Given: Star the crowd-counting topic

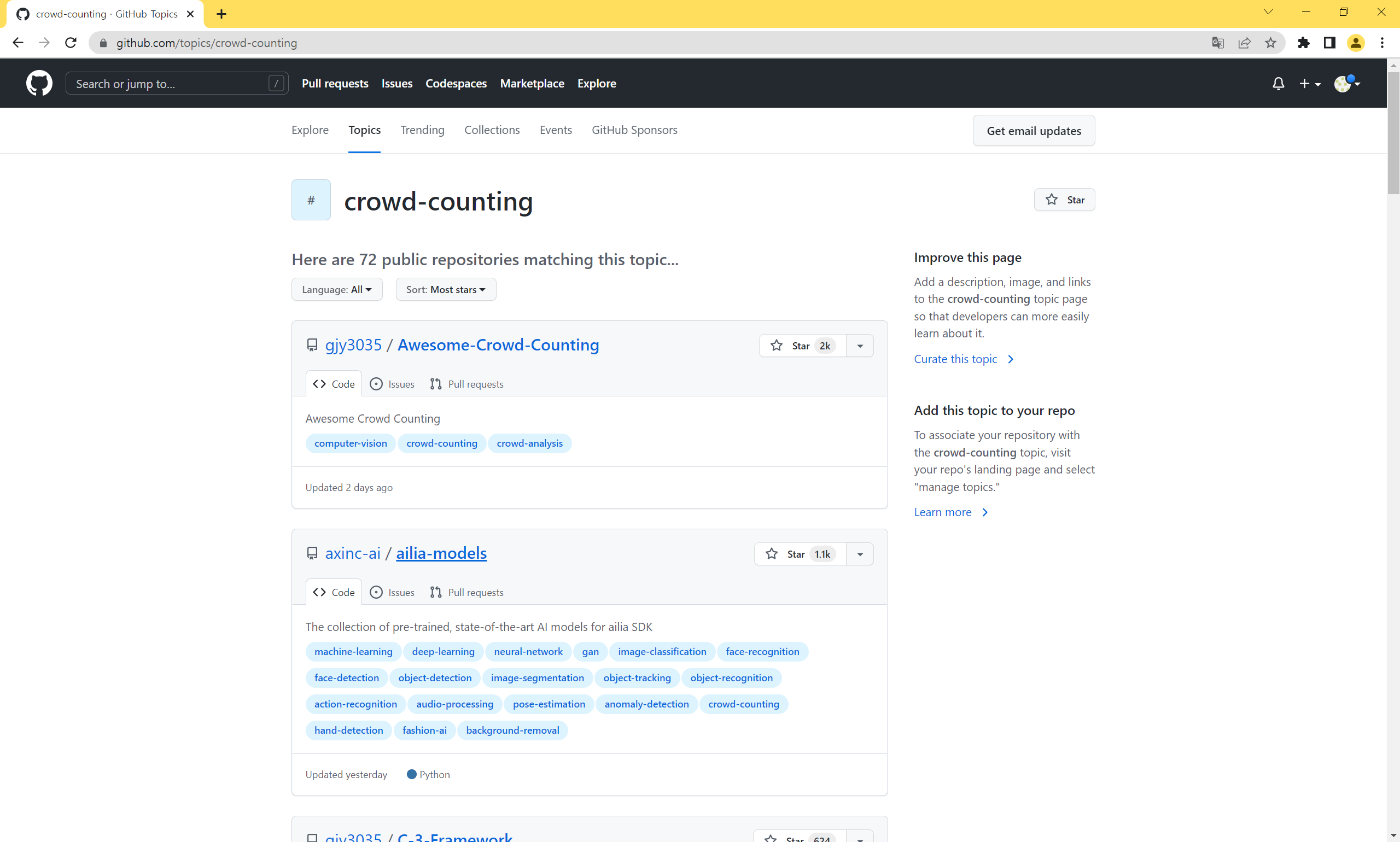Looking at the screenshot, I should [x=1065, y=200].
